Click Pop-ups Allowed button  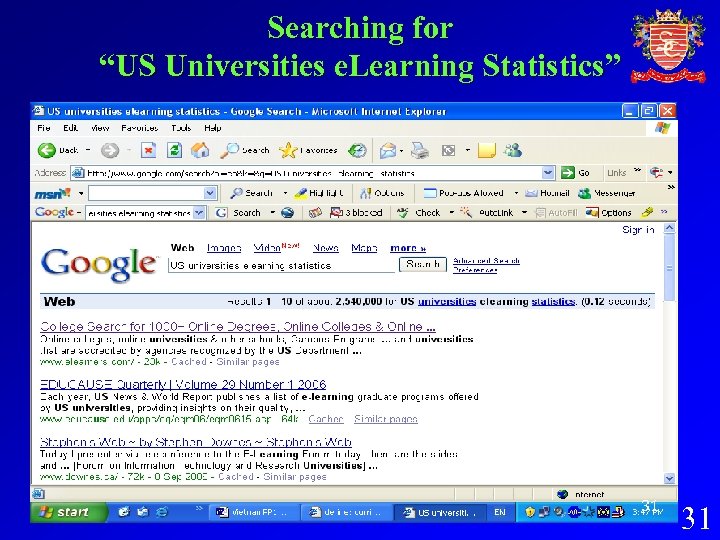[463, 193]
